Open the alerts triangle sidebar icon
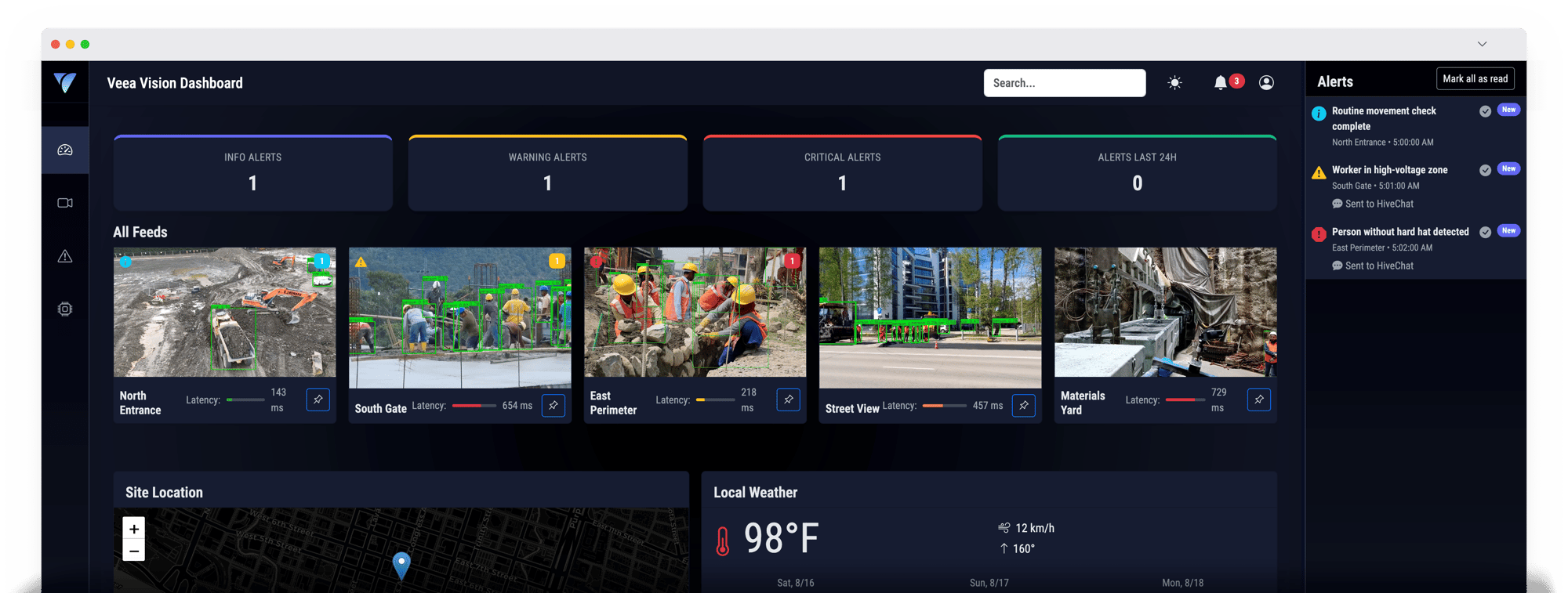 click(x=65, y=256)
